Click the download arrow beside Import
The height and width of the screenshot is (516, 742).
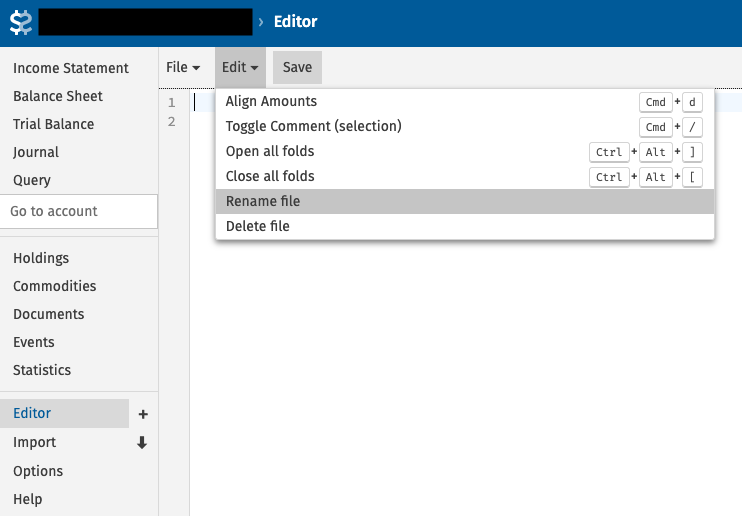pos(142,442)
